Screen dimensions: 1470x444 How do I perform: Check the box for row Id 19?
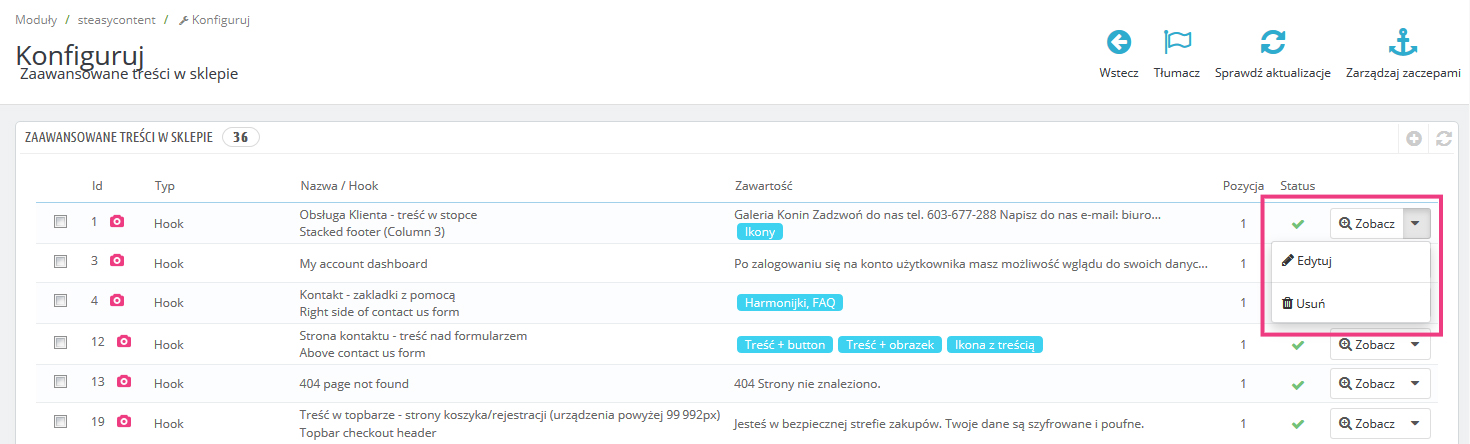61,422
